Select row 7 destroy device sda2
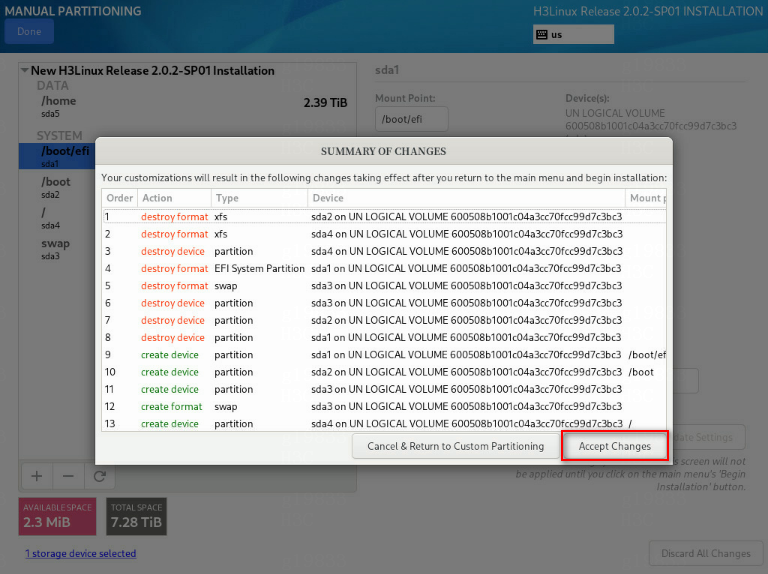Viewport: 768px width, 574px height. pyautogui.click(x=384, y=320)
